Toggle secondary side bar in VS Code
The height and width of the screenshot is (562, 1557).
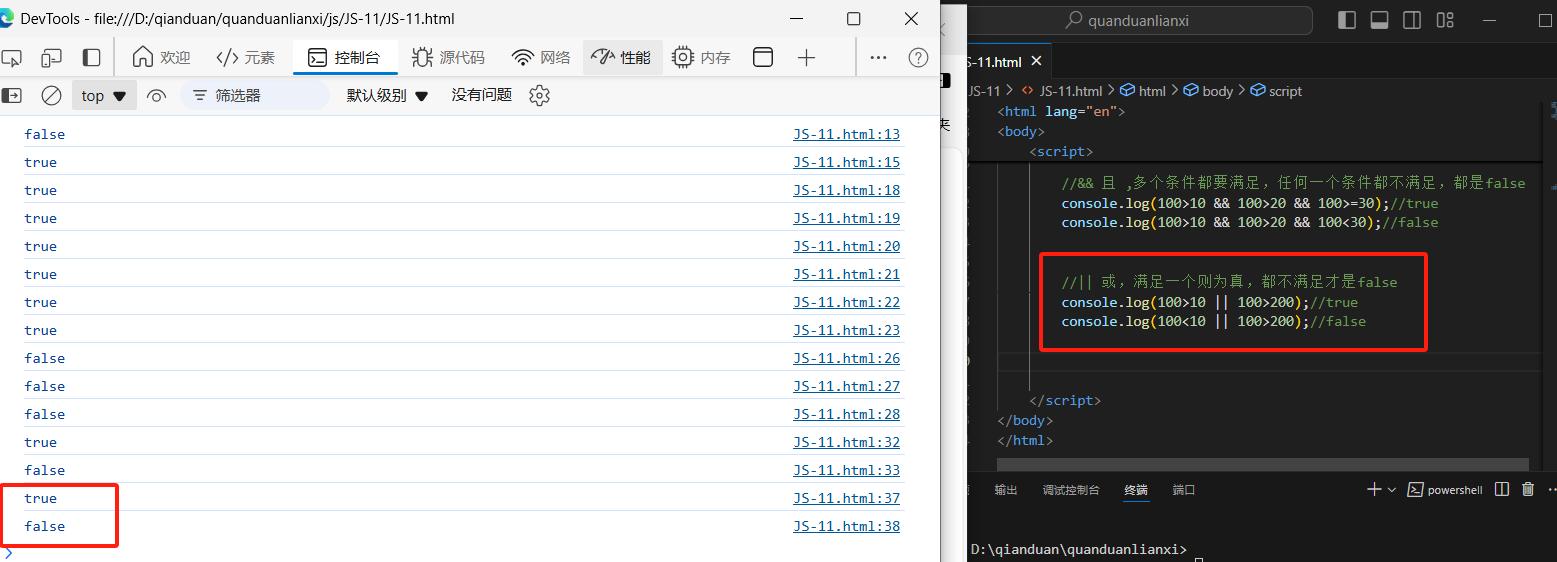(x=1412, y=20)
